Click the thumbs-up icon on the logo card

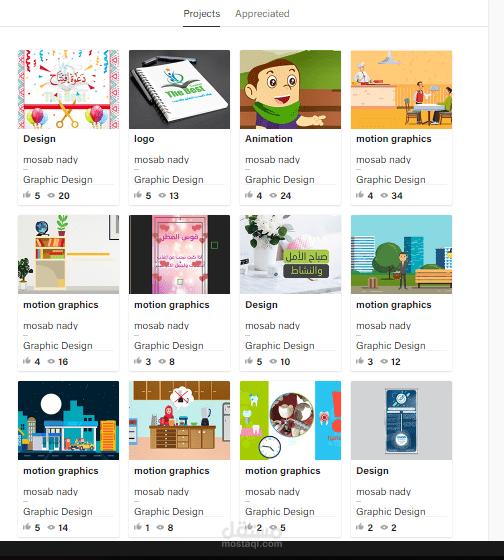pyautogui.click(x=138, y=195)
